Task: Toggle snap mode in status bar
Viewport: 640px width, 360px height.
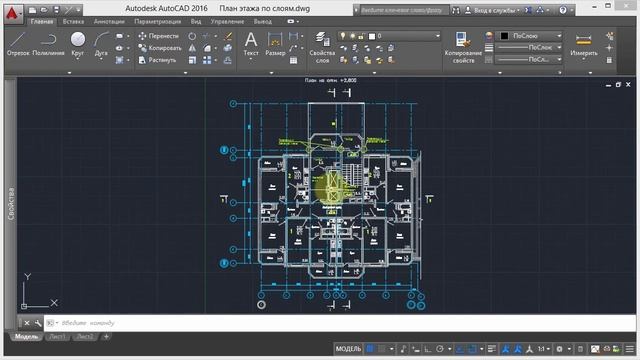Action: tap(382, 349)
